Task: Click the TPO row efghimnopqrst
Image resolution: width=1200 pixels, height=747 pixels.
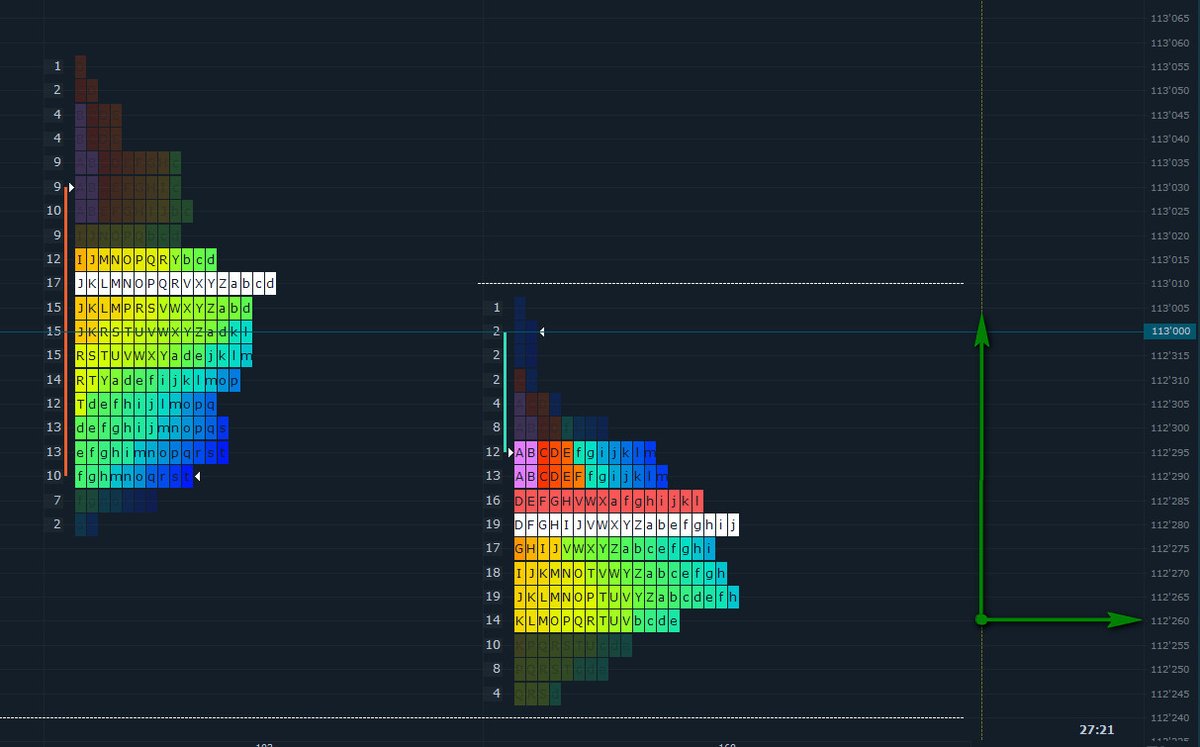Action: [x=152, y=452]
